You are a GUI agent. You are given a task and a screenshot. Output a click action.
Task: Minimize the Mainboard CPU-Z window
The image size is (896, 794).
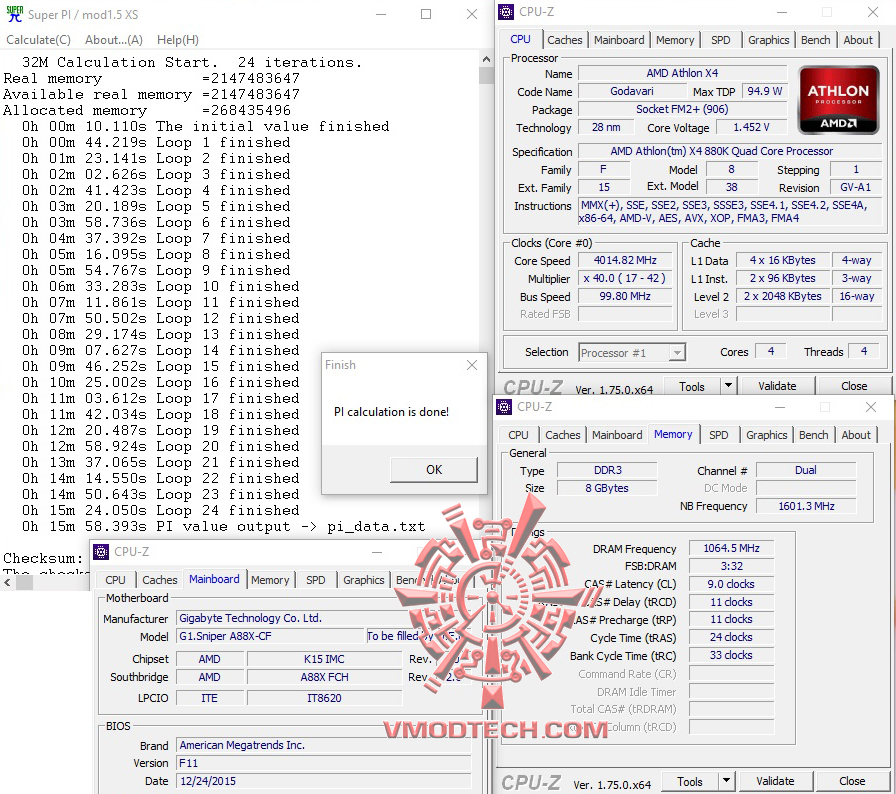(377, 552)
